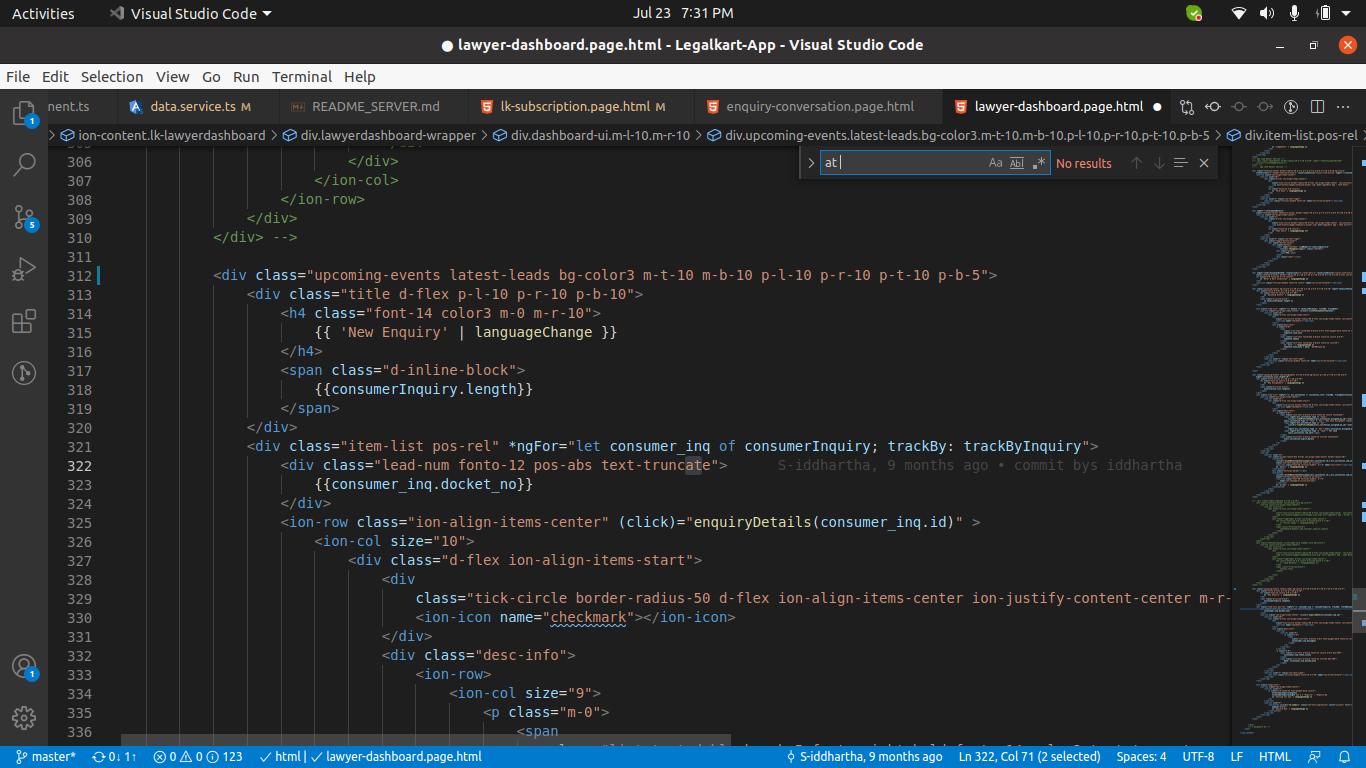Open the Run and Debug view

tap(24, 269)
